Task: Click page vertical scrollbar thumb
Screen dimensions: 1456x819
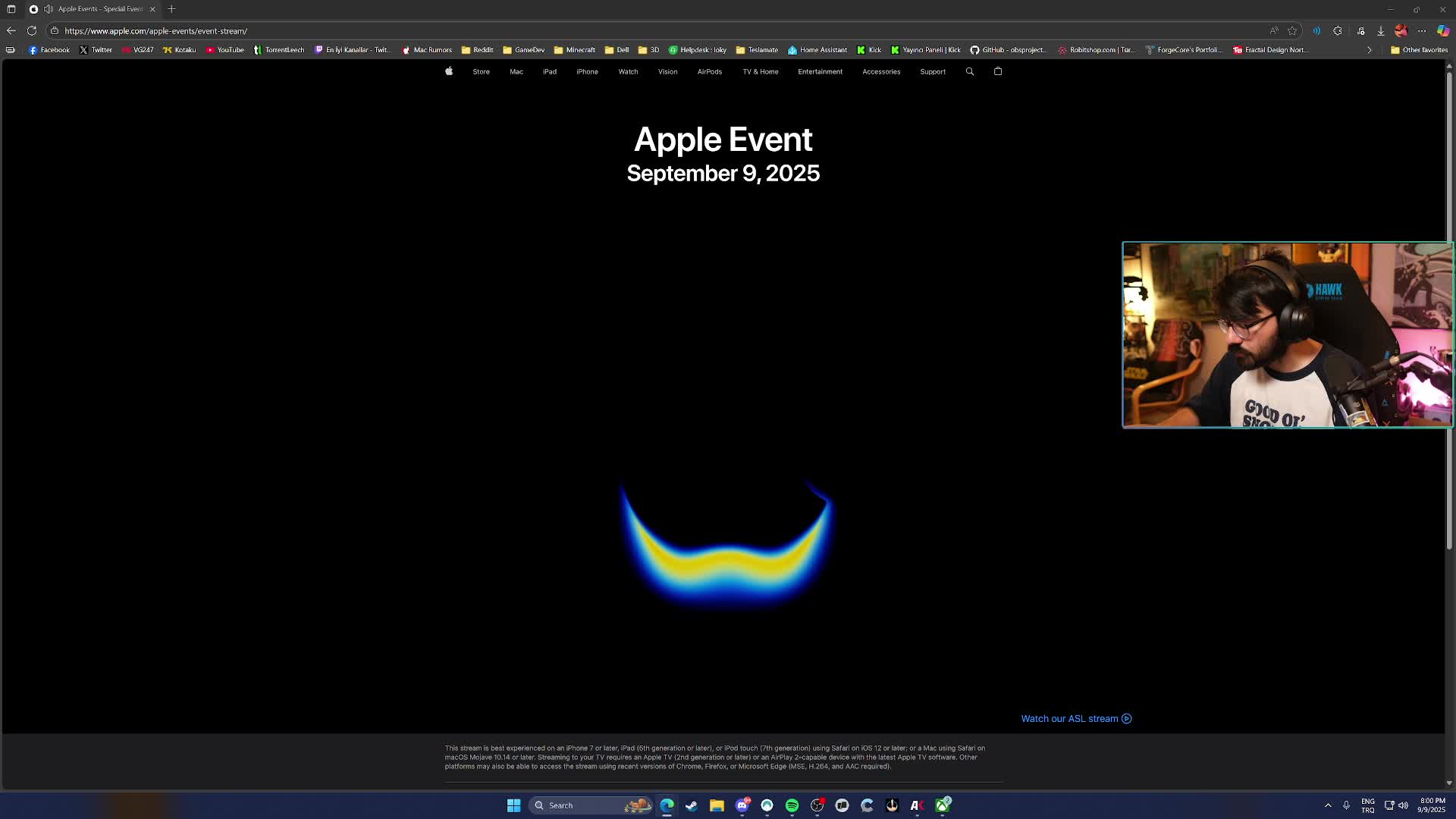Action: pyautogui.click(x=1449, y=309)
